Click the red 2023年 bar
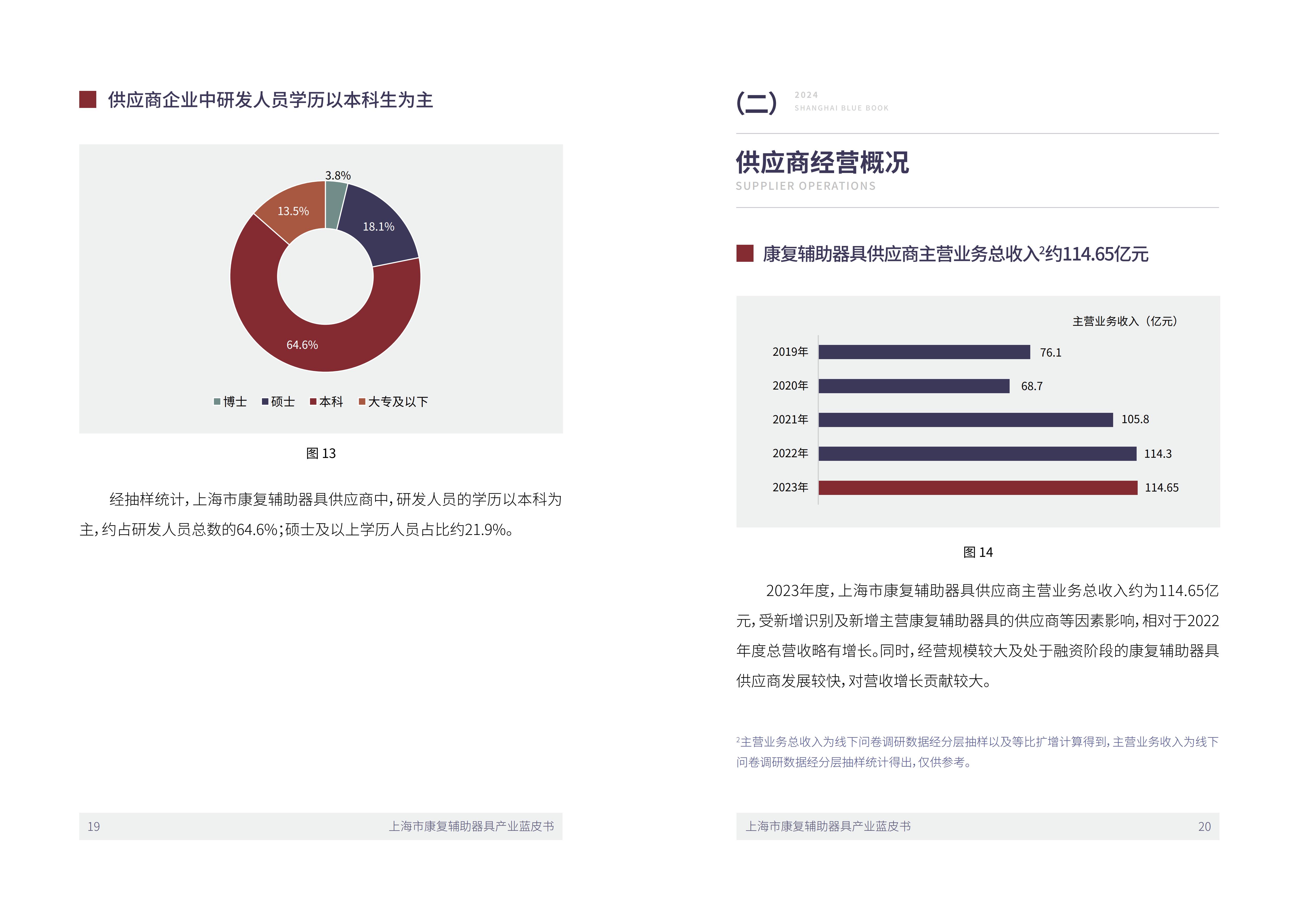Image resolution: width=1299 pixels, height=924 pixels. (978, 488)
